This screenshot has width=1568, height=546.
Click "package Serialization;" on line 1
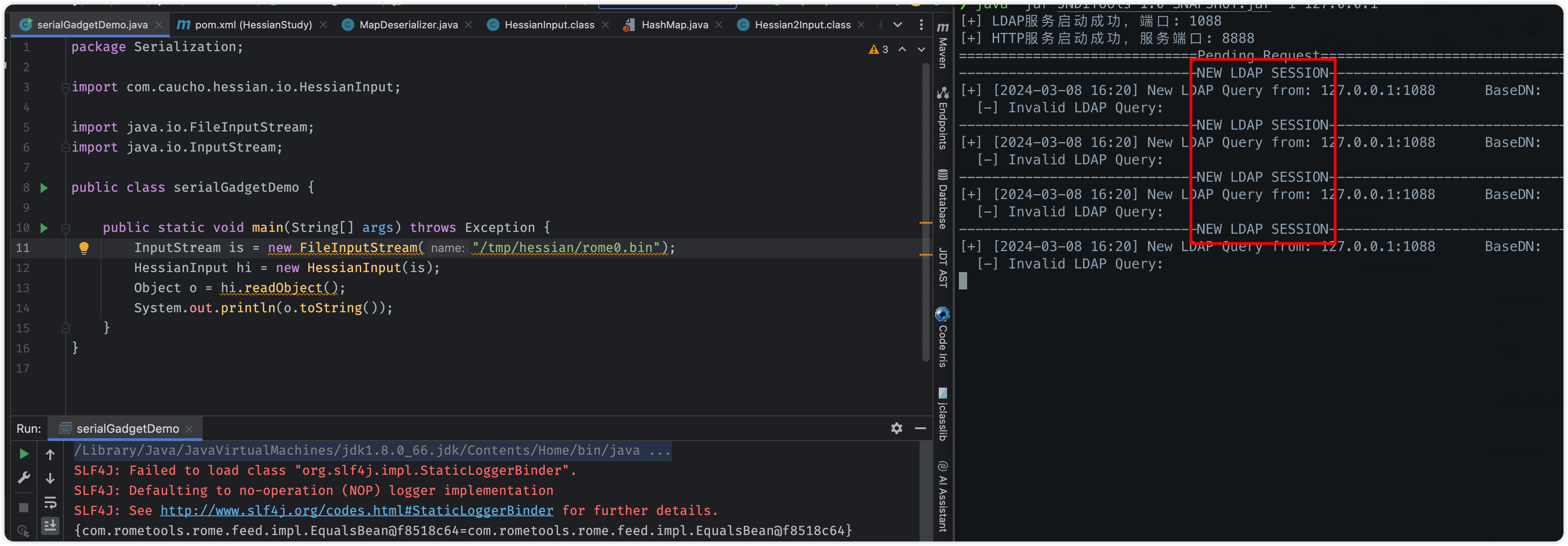[x=157, y=47]
